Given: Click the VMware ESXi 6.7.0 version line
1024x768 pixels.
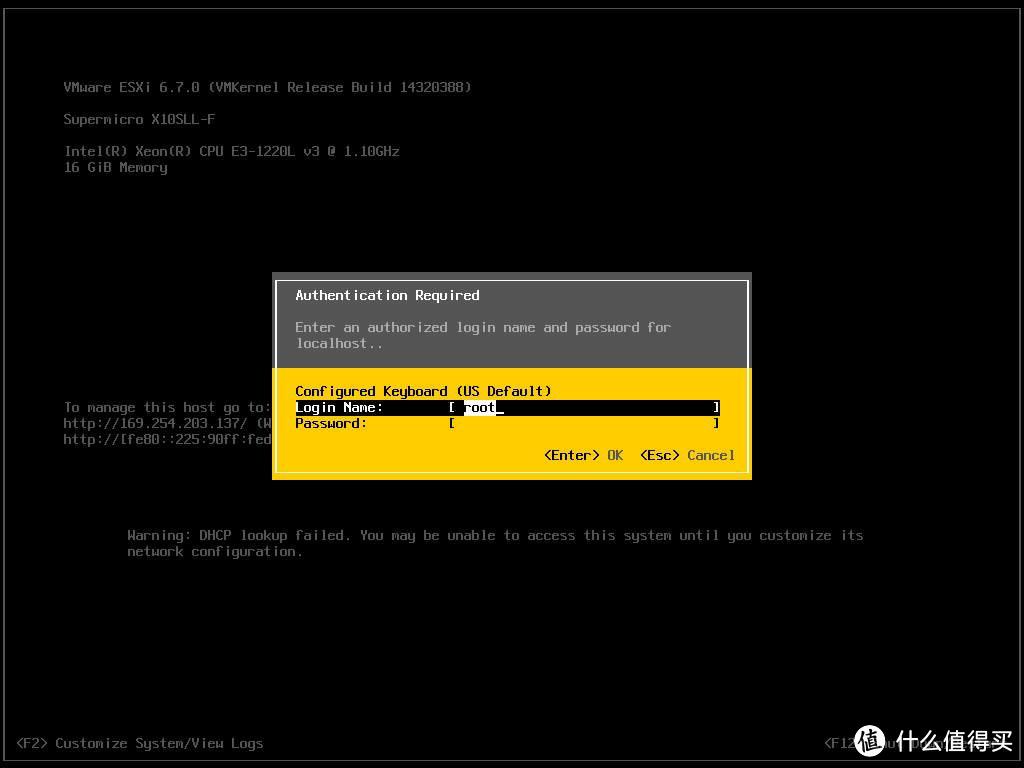Looking at the screenshot, I should click(x=267, y=87).
